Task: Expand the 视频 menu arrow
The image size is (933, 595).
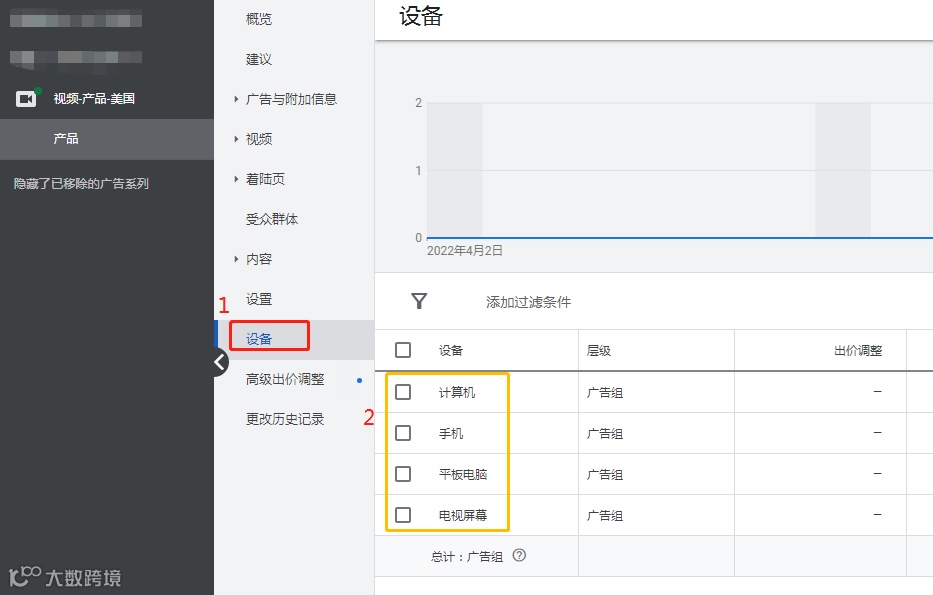Action: tap(236, 139)
